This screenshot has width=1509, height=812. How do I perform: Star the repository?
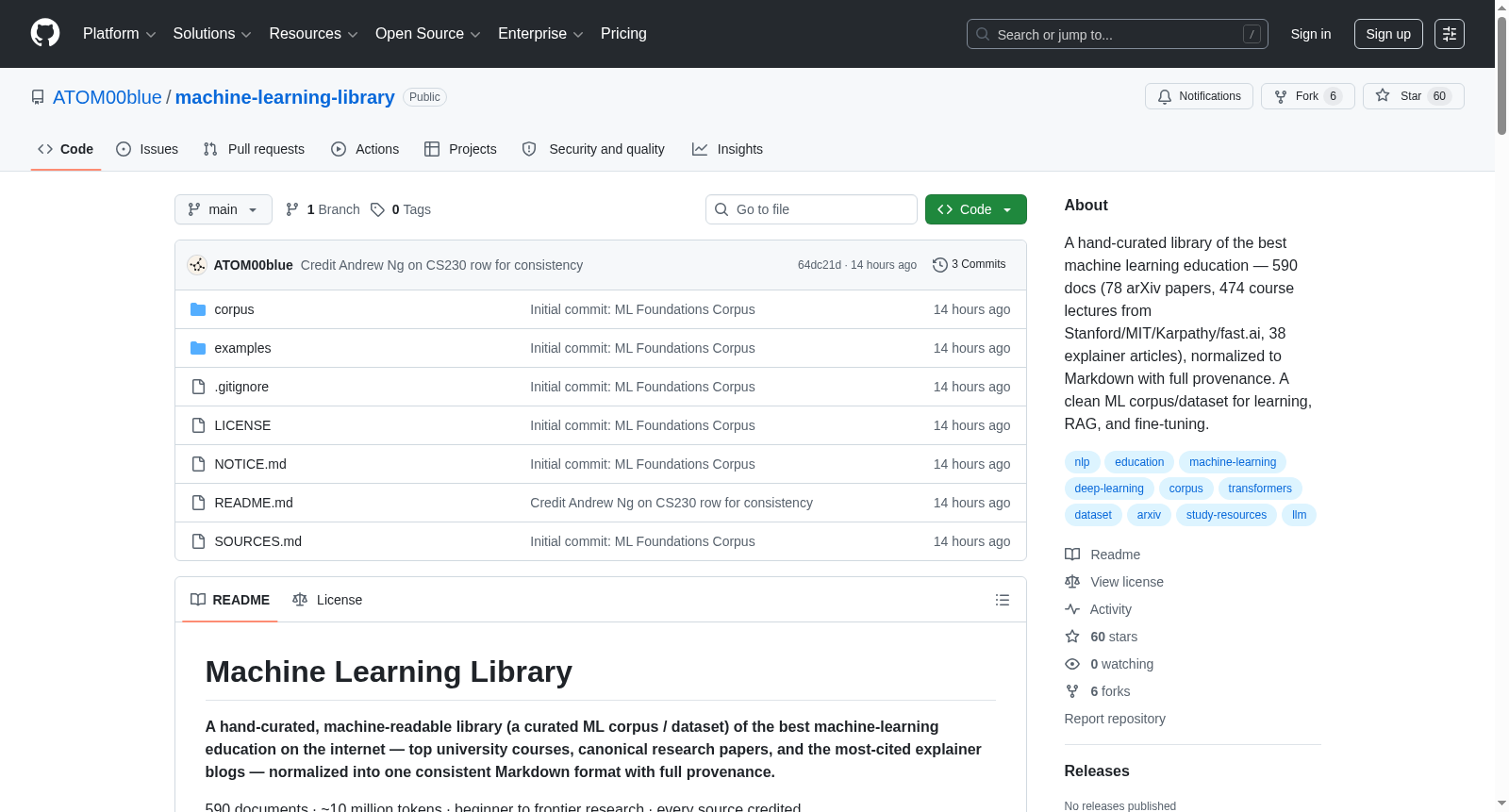(x=1413, y=96)
